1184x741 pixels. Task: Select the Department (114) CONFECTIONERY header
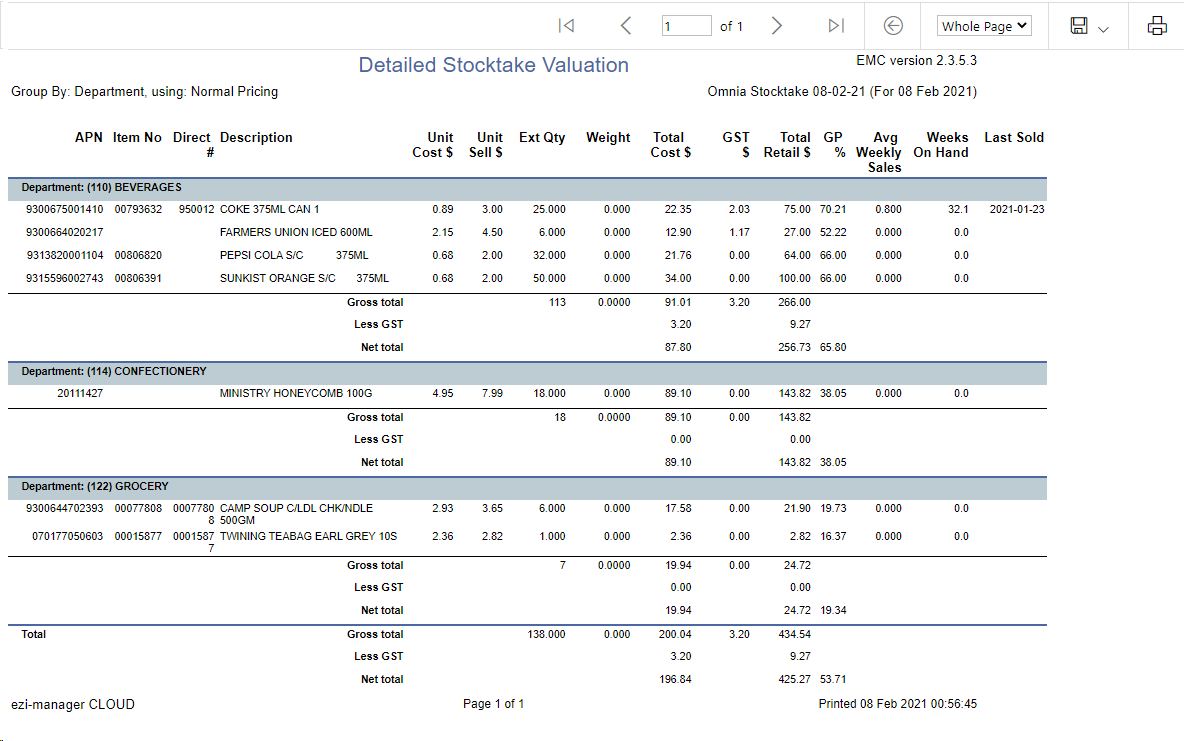114,371
